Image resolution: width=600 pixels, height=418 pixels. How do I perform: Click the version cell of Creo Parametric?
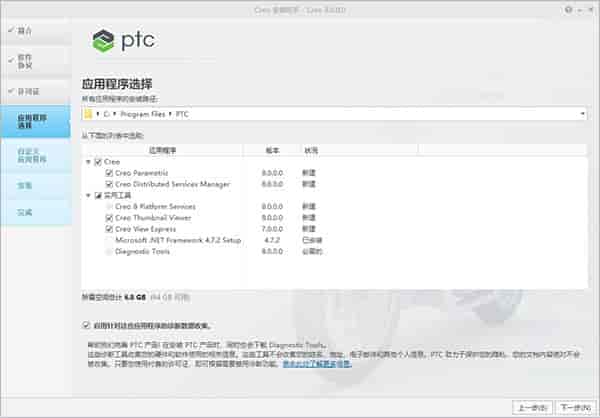pos(272,173)
